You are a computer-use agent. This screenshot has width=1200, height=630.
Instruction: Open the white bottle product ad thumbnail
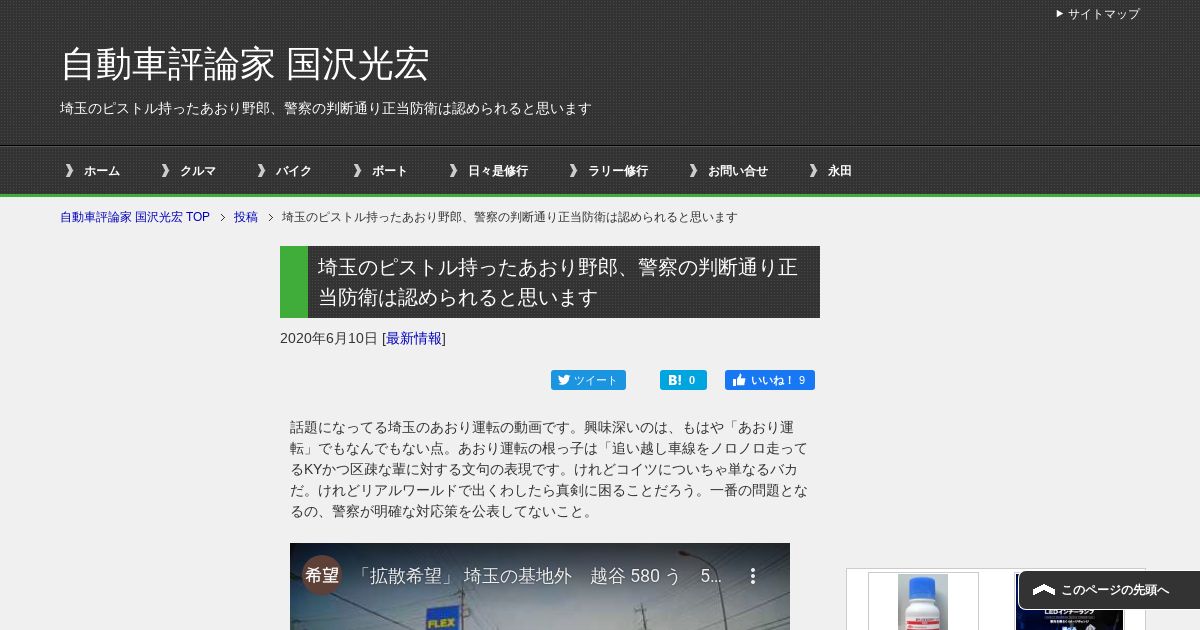point(923,601)
